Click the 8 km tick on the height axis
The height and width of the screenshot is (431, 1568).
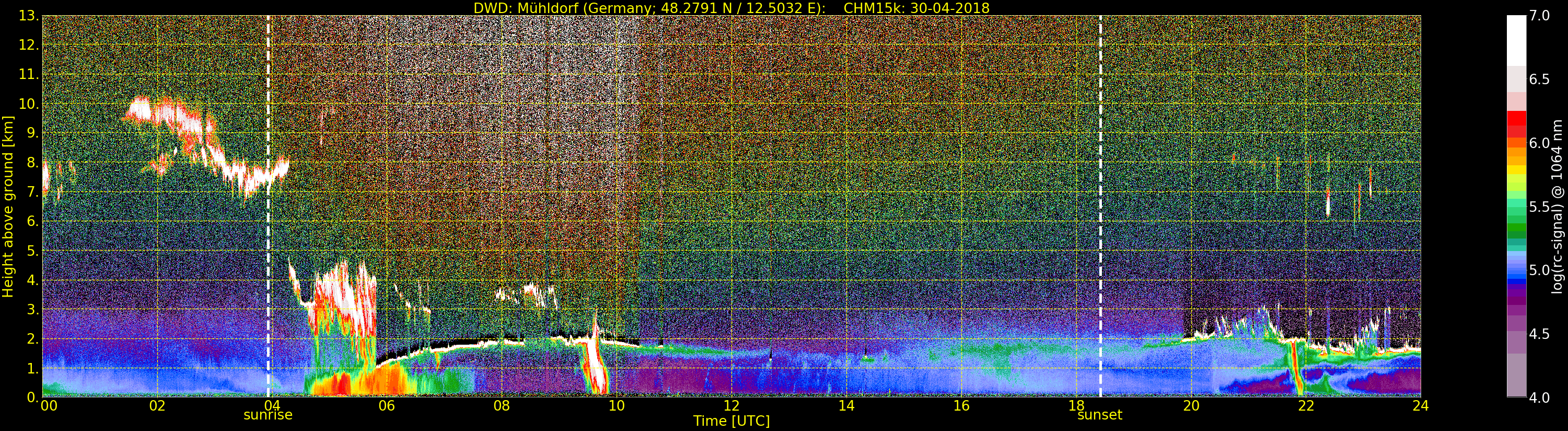(32, 163)
